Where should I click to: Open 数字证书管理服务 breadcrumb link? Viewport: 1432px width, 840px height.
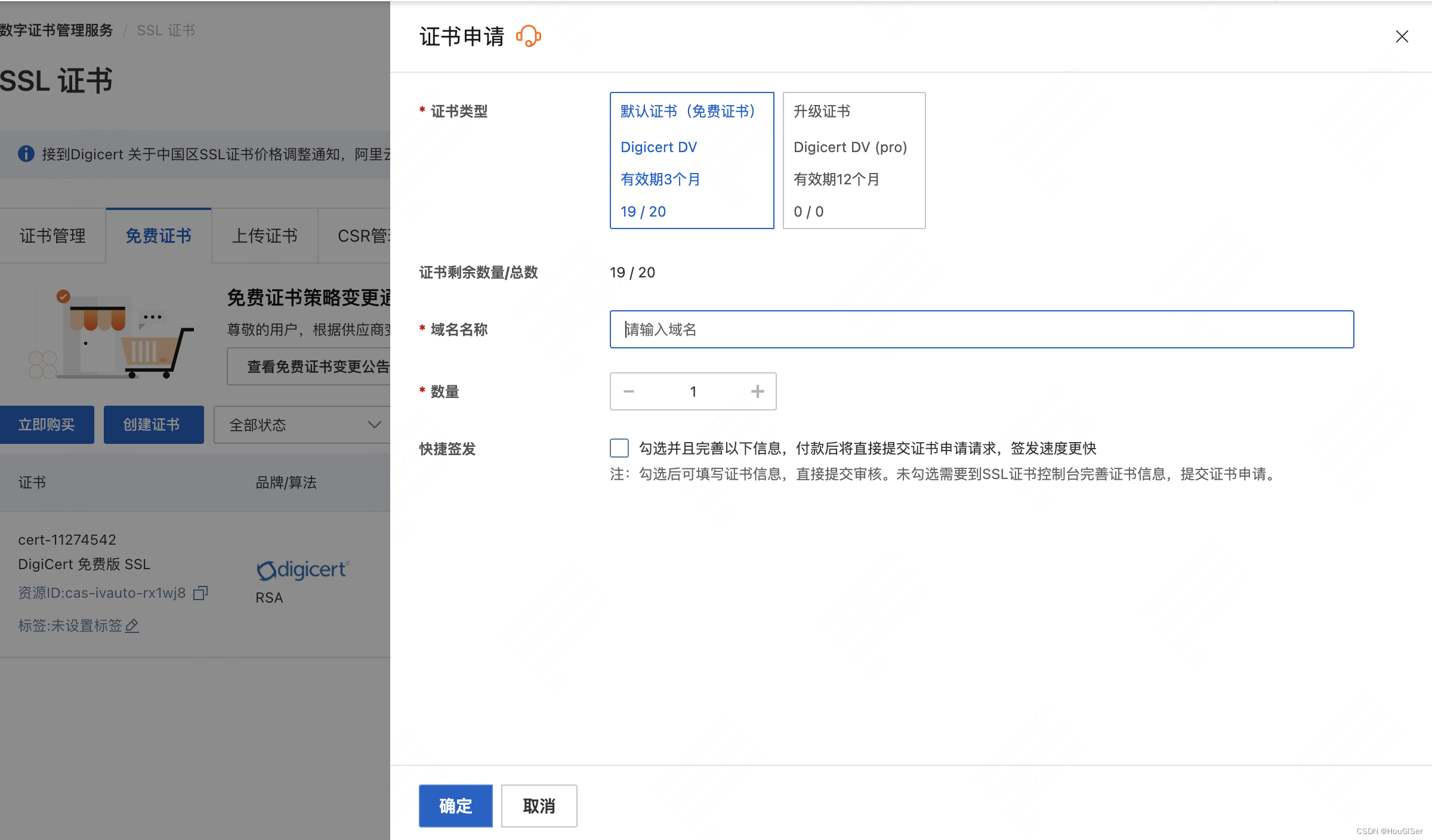pyautogui.click(x=56, y=30)
